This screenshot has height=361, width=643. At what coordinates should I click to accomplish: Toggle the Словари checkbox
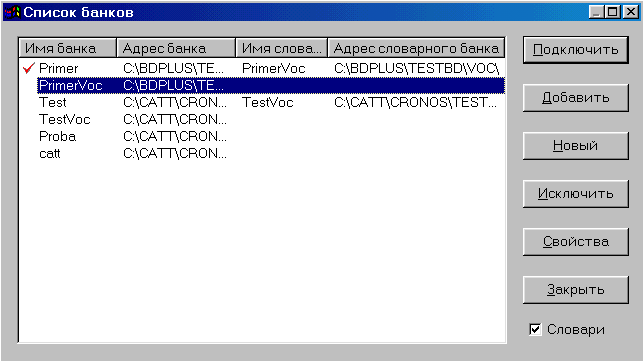535,329
